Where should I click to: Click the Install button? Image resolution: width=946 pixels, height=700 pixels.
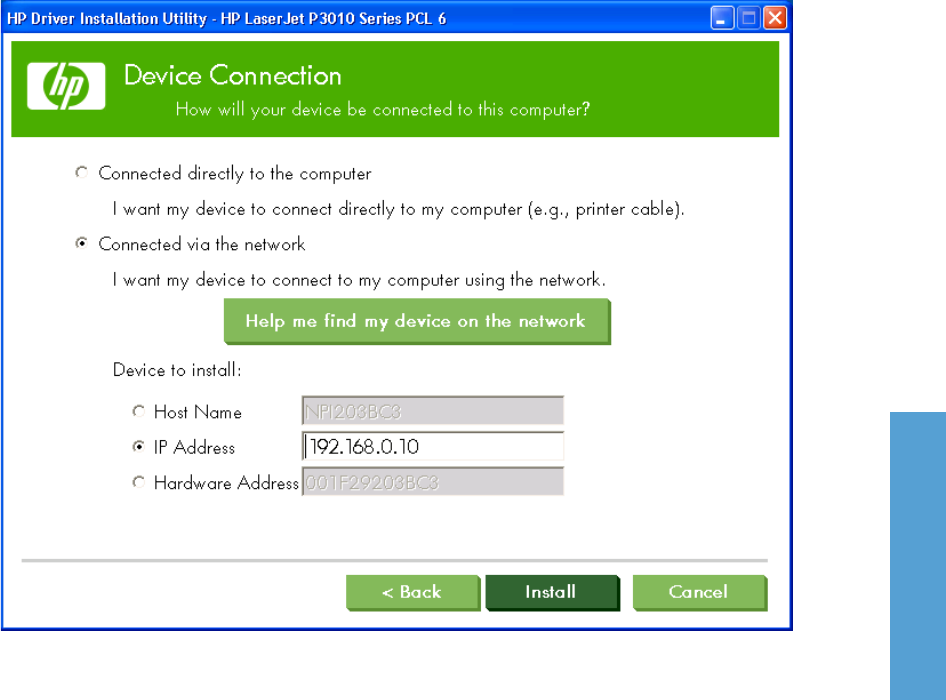coord(552,593)
